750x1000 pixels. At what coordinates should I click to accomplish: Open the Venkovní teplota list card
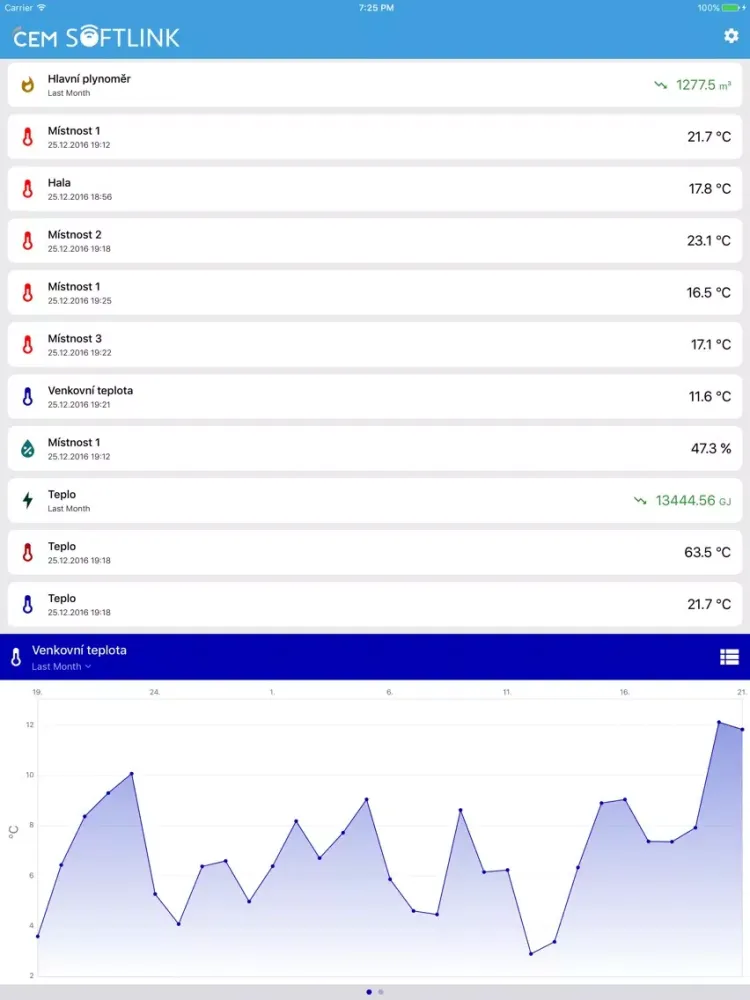click(375, 397)
